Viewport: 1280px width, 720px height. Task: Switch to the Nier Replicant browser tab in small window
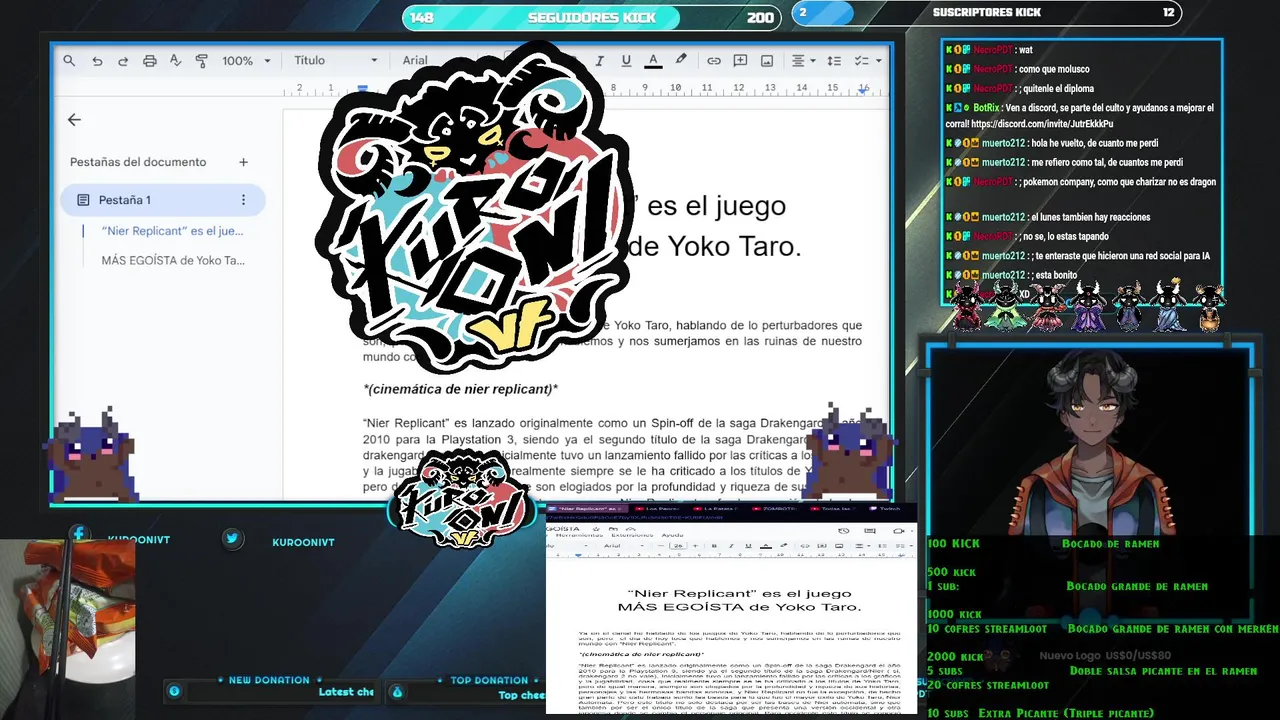click(x=586, y=508)
